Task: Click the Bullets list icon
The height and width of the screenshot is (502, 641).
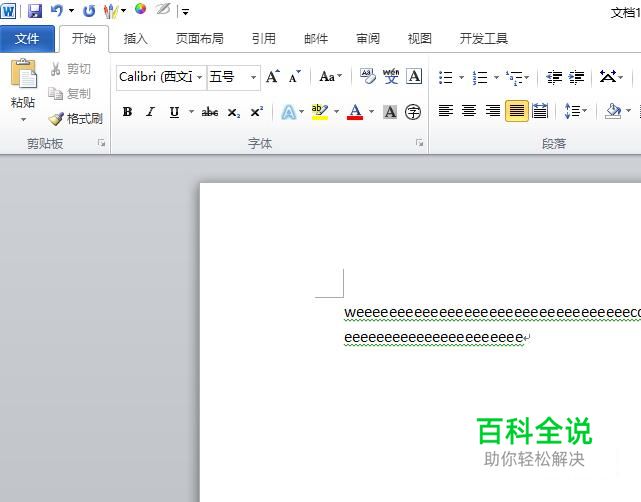Action: (x=446, y=77)
